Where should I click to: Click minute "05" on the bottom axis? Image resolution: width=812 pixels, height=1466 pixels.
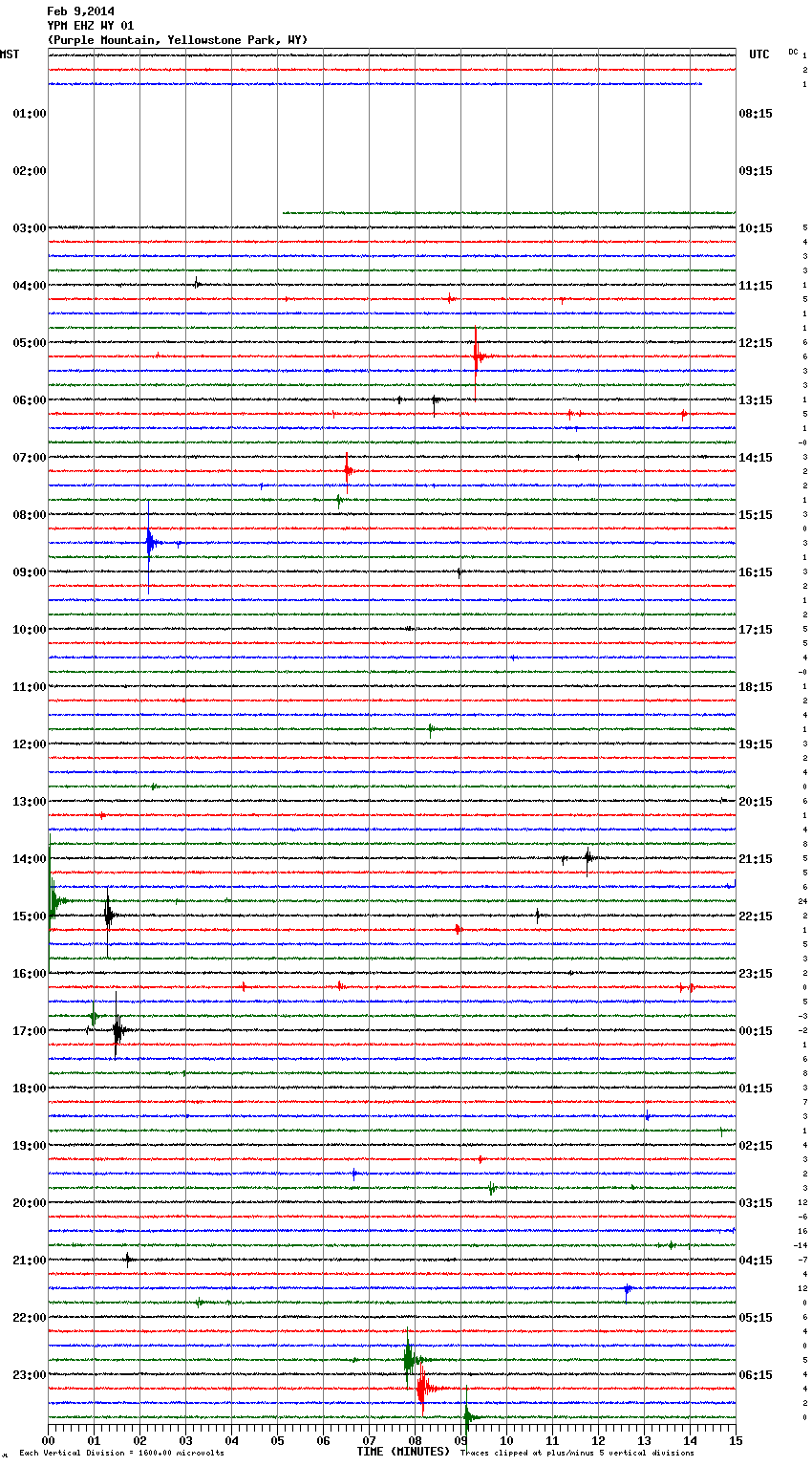277,1440
